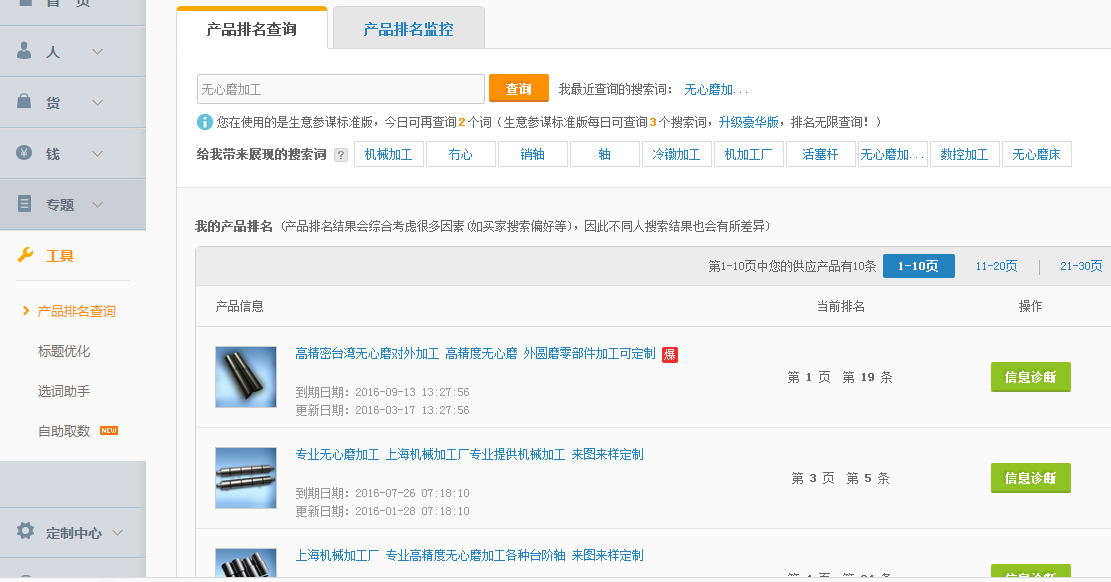The width and height of the screenshot is (1111, 582).
Task: Select the 机械加工 keyword tag
Action: pos(388,155)
